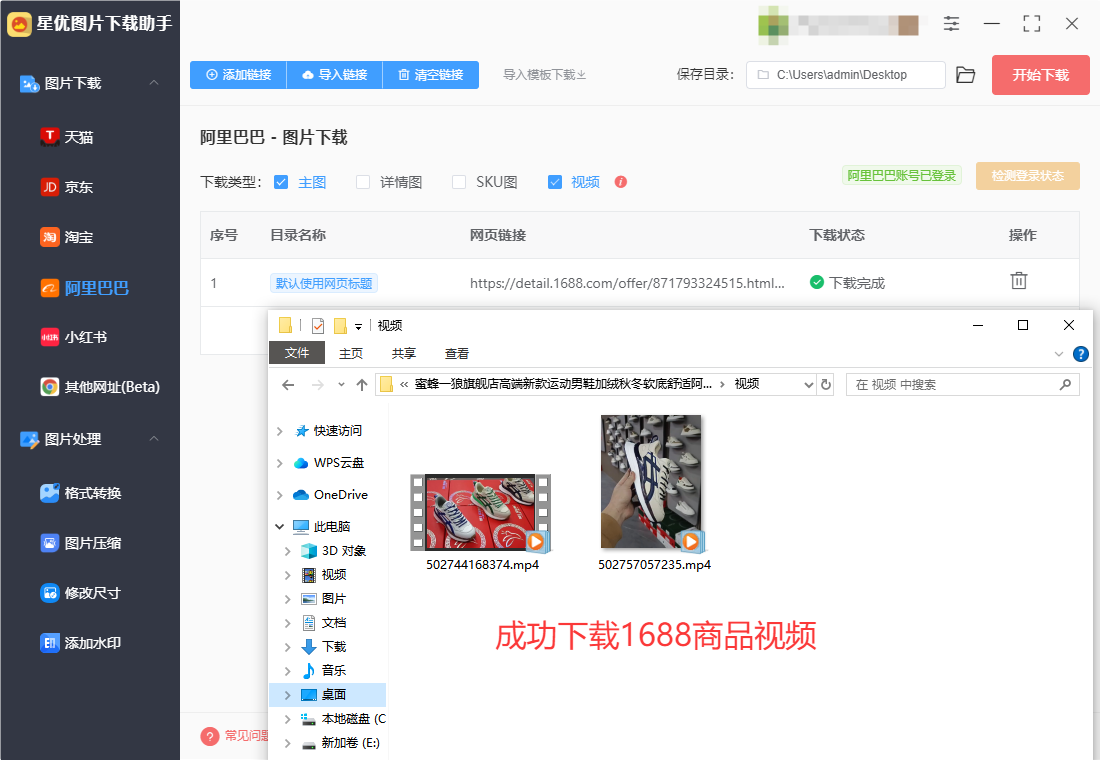
Task: Click the 1688 offer URL in row 1
Action: tap(627, 283)
